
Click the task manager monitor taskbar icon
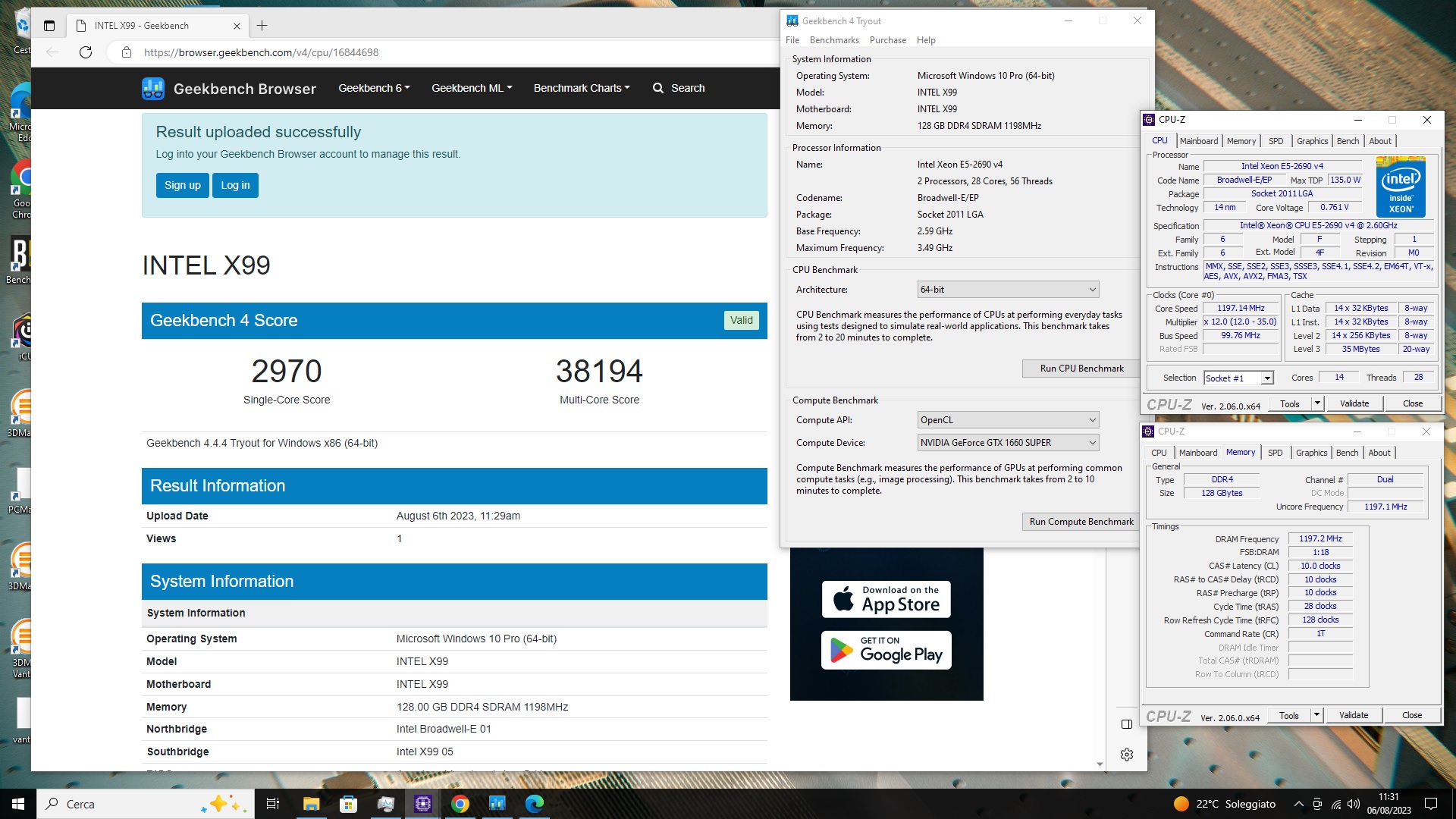point(385,804)
